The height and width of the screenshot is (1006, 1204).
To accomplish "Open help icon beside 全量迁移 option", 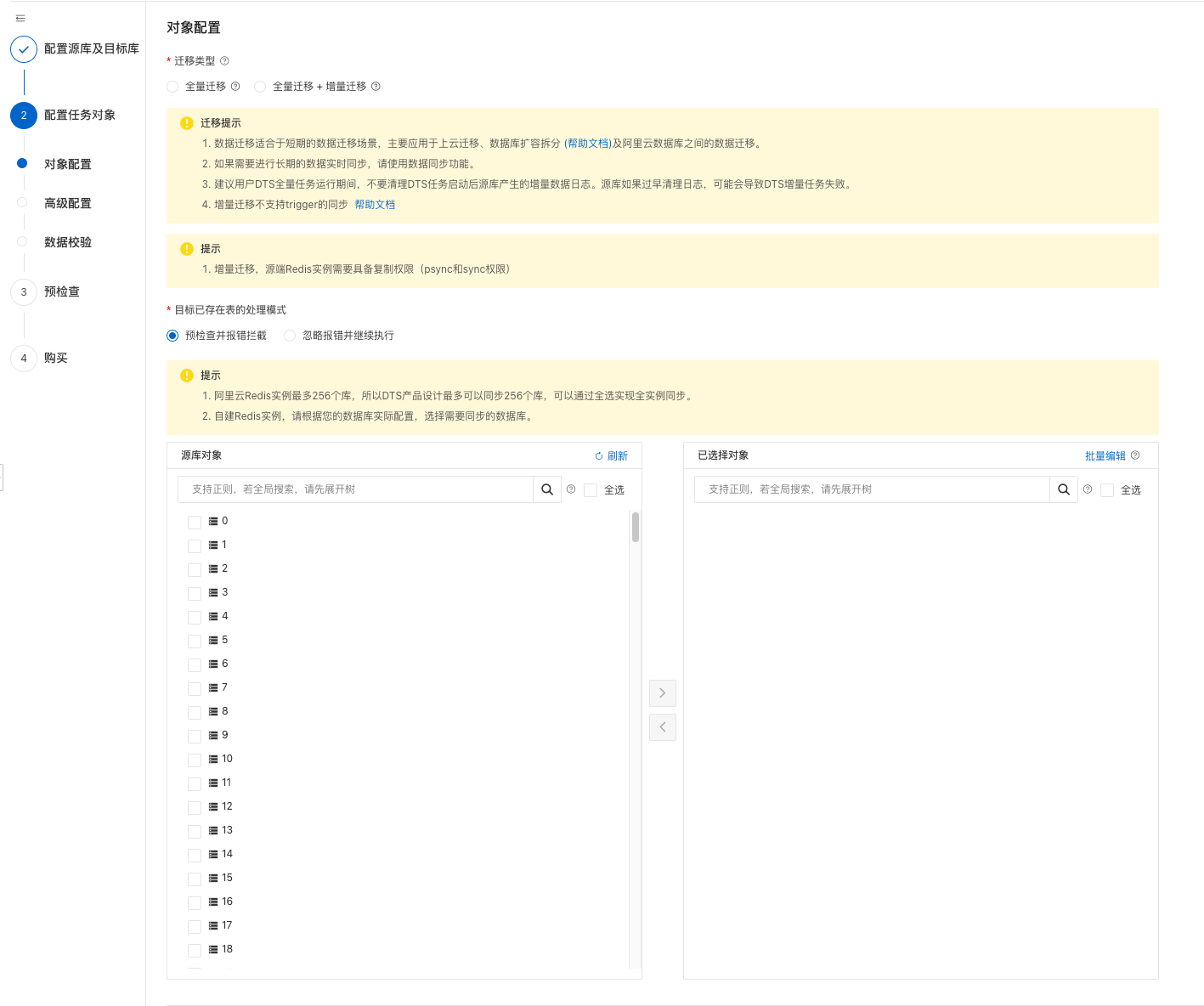I will coord(235,87).
